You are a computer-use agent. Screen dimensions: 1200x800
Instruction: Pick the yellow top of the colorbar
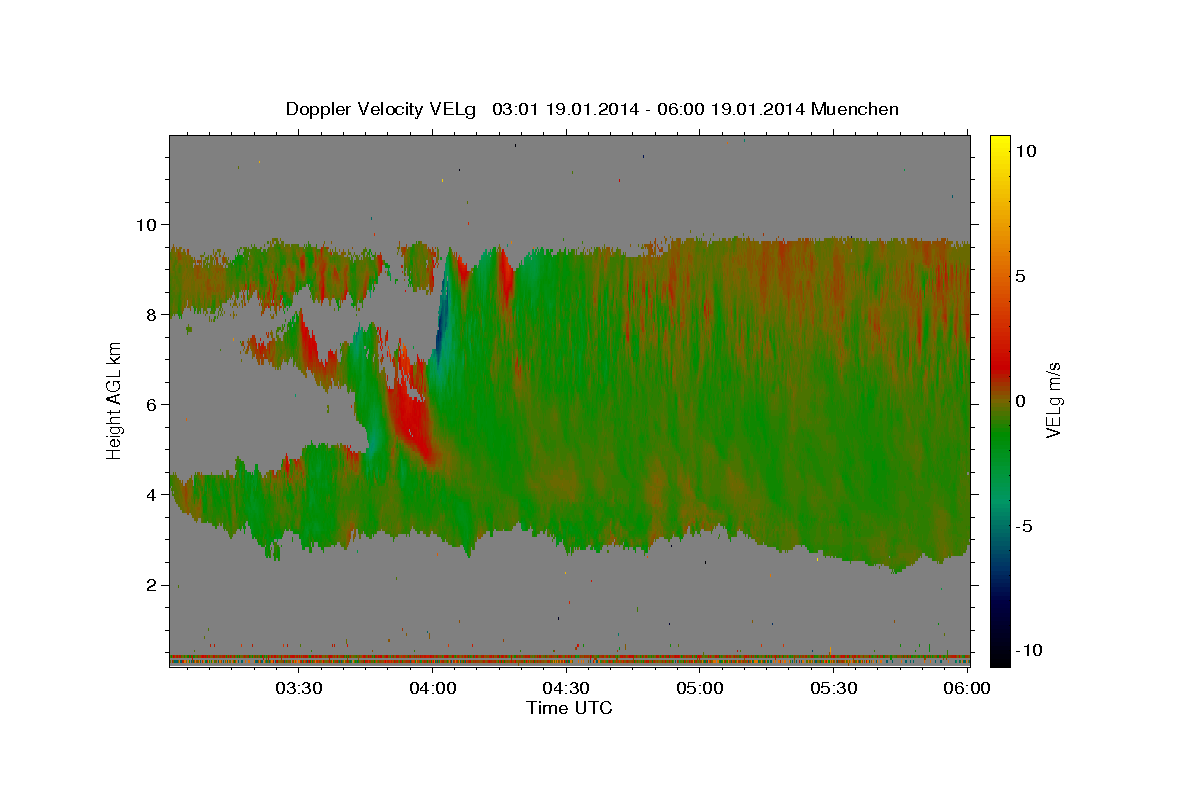999,142
